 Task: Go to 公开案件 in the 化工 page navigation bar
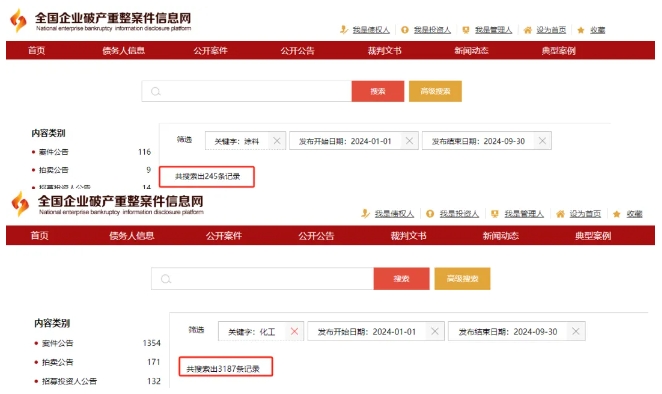click(x=224, y=236)
